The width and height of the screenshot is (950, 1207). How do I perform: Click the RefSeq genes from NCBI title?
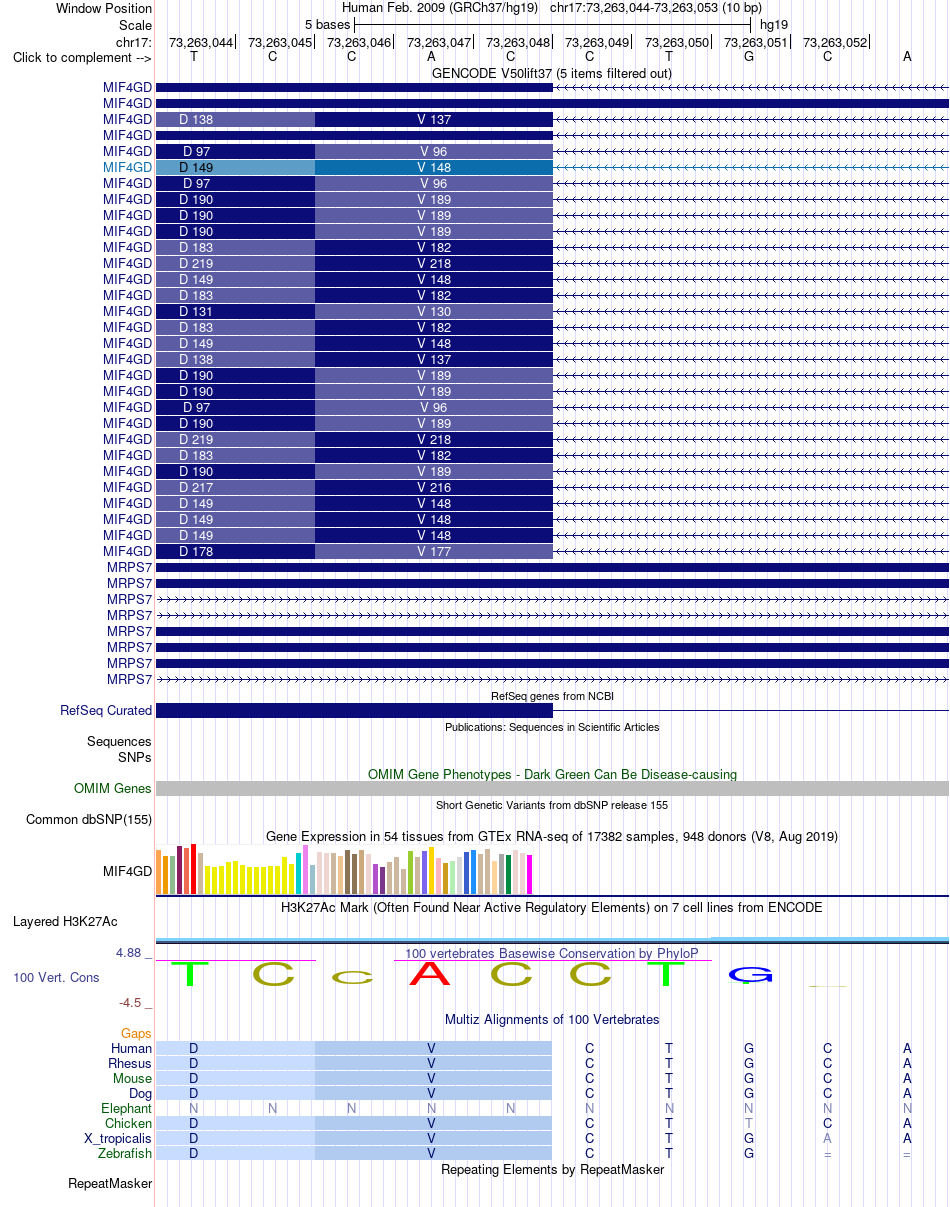(552, 695)
